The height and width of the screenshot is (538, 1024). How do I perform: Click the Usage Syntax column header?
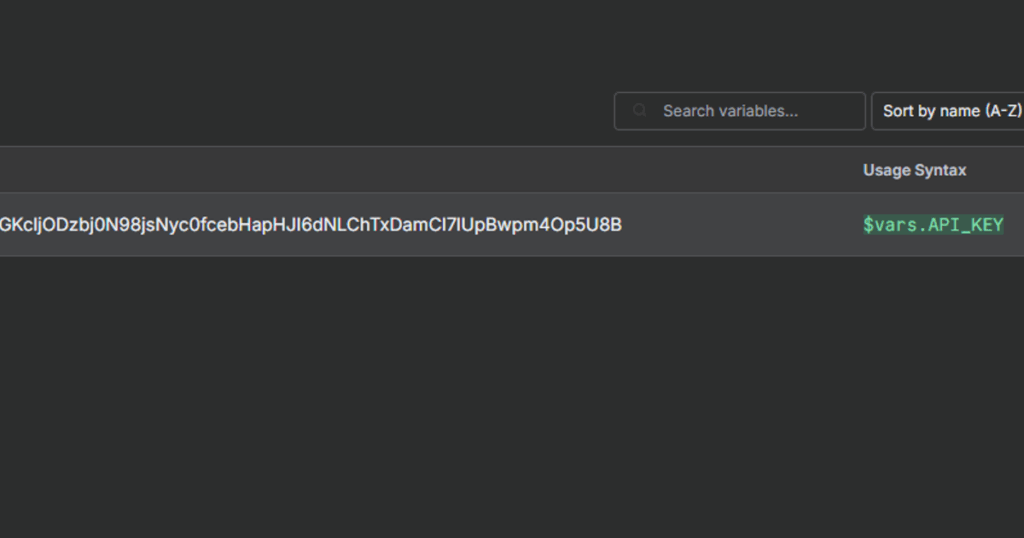[x=914, y=170]
